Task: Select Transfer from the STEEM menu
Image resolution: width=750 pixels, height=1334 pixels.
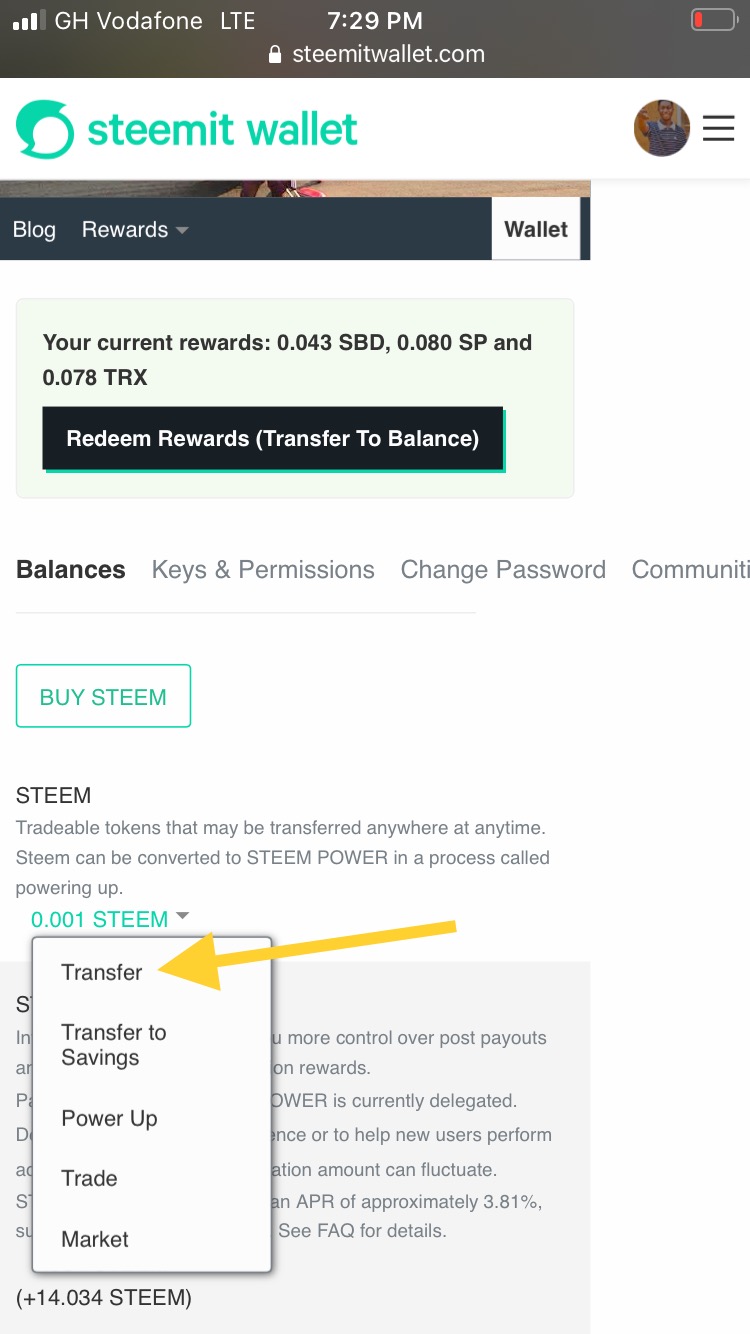Action: pos(102,972)
